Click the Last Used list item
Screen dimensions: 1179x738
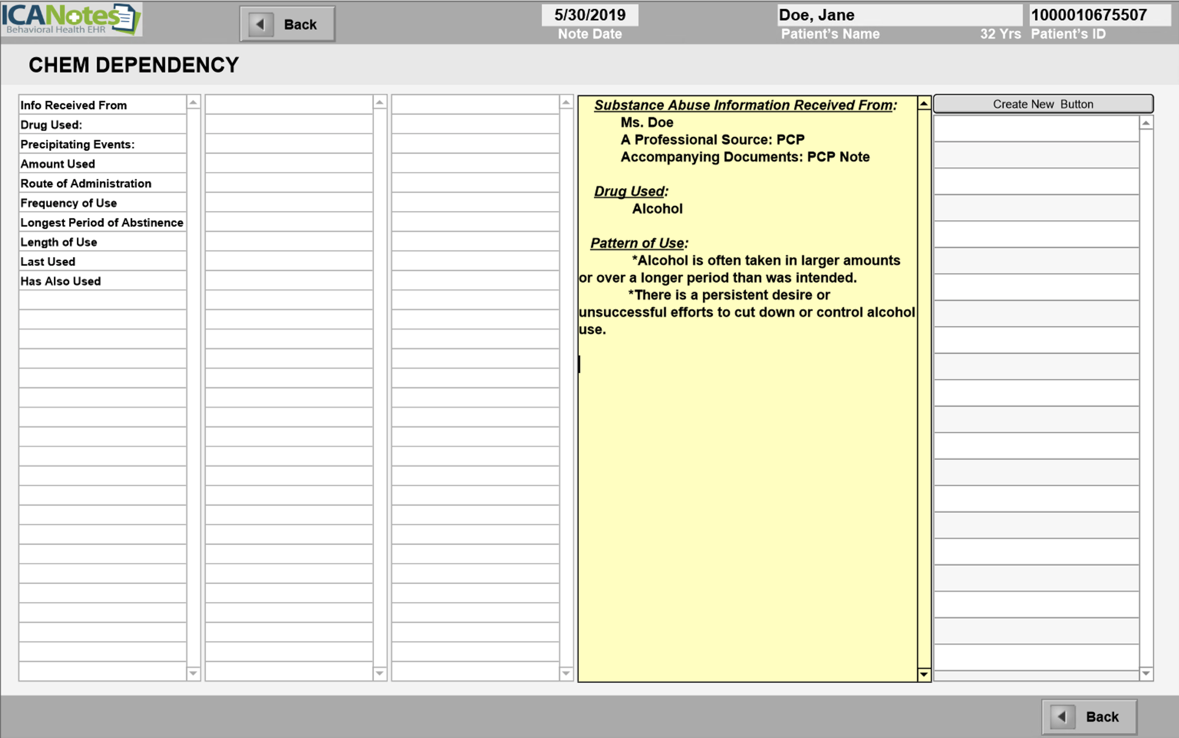point(101,261)
